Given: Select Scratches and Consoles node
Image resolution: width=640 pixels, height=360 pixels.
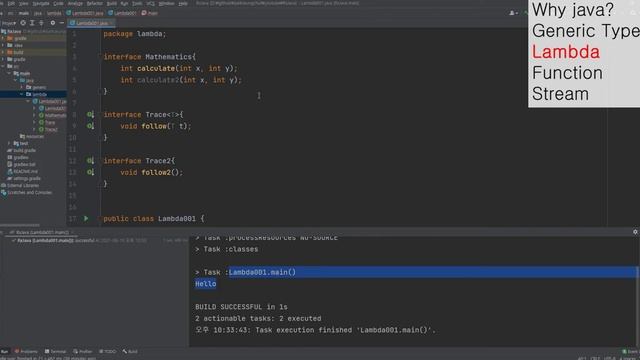Looking at the screenshot, I should pos(27,192).
